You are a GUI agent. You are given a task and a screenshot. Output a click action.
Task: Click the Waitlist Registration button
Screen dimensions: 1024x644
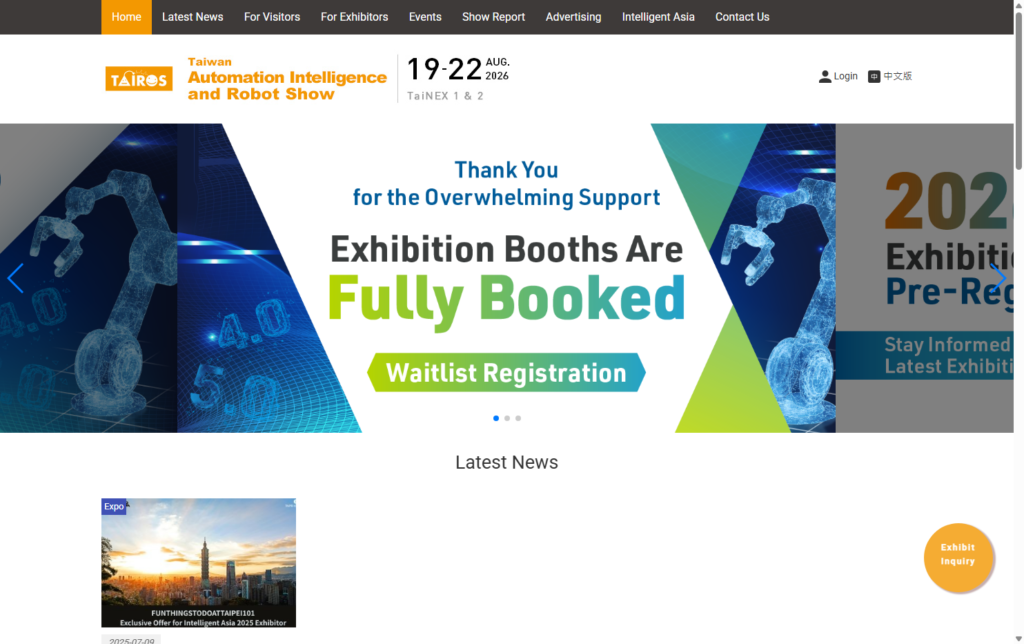tap(506, 373)
